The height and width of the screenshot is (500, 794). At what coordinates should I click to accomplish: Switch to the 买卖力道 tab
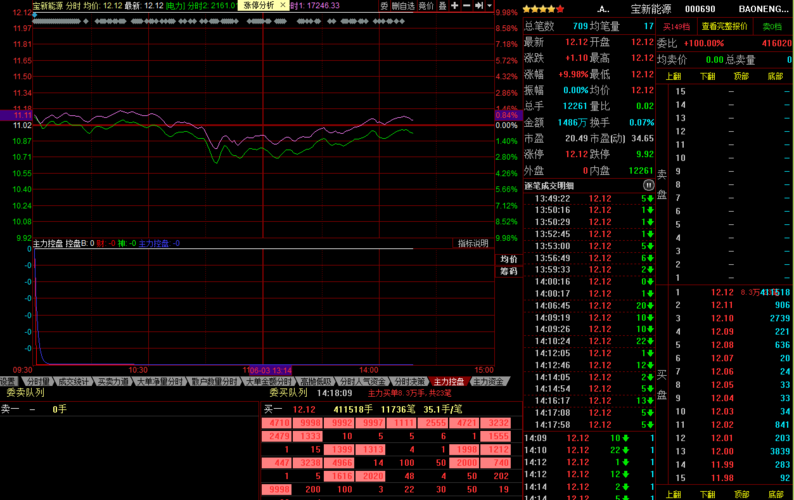tap(113, 381)
